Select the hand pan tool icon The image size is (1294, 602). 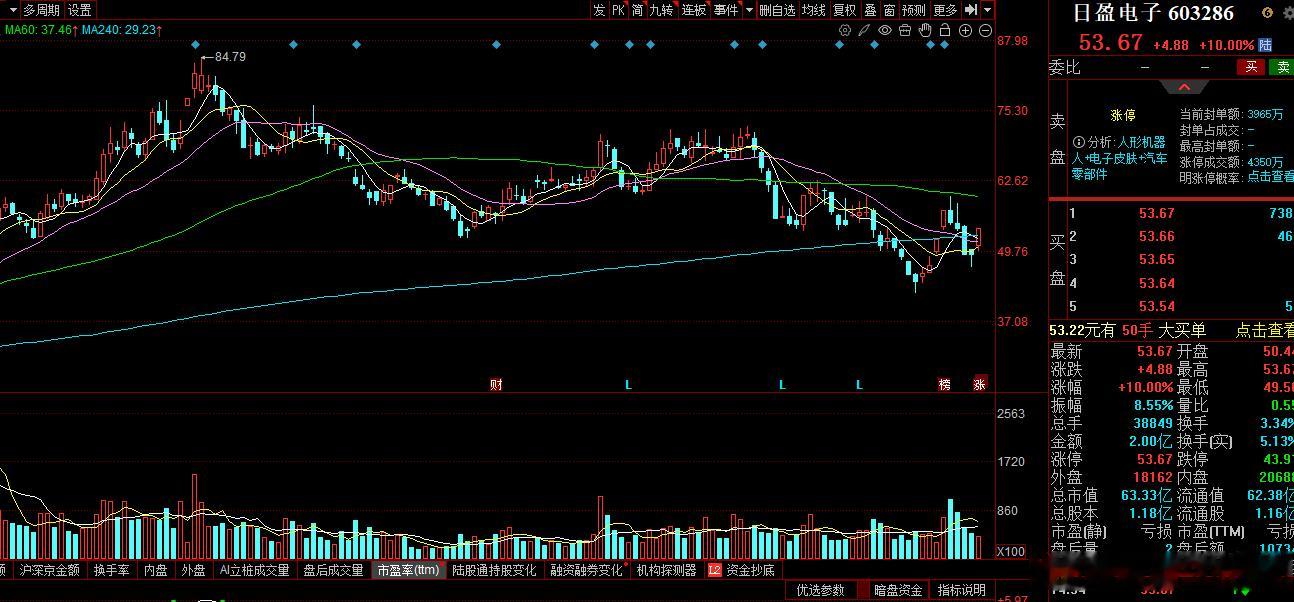pos(925,30)
